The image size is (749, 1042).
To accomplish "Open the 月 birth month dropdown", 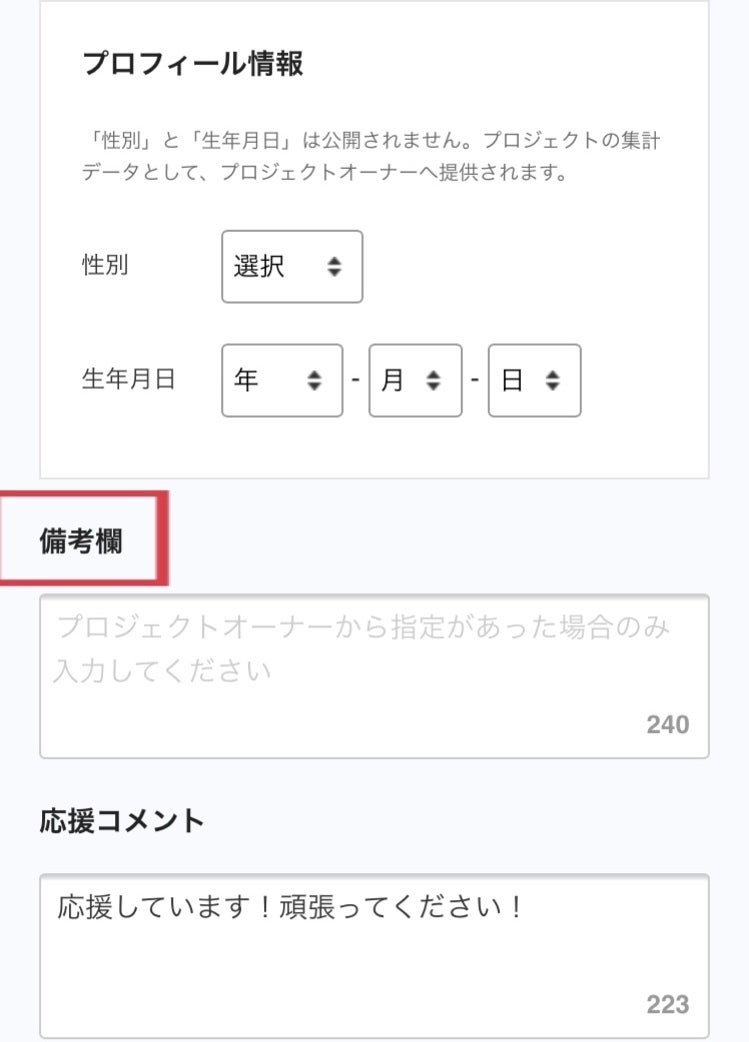I will tap(414, 381).
